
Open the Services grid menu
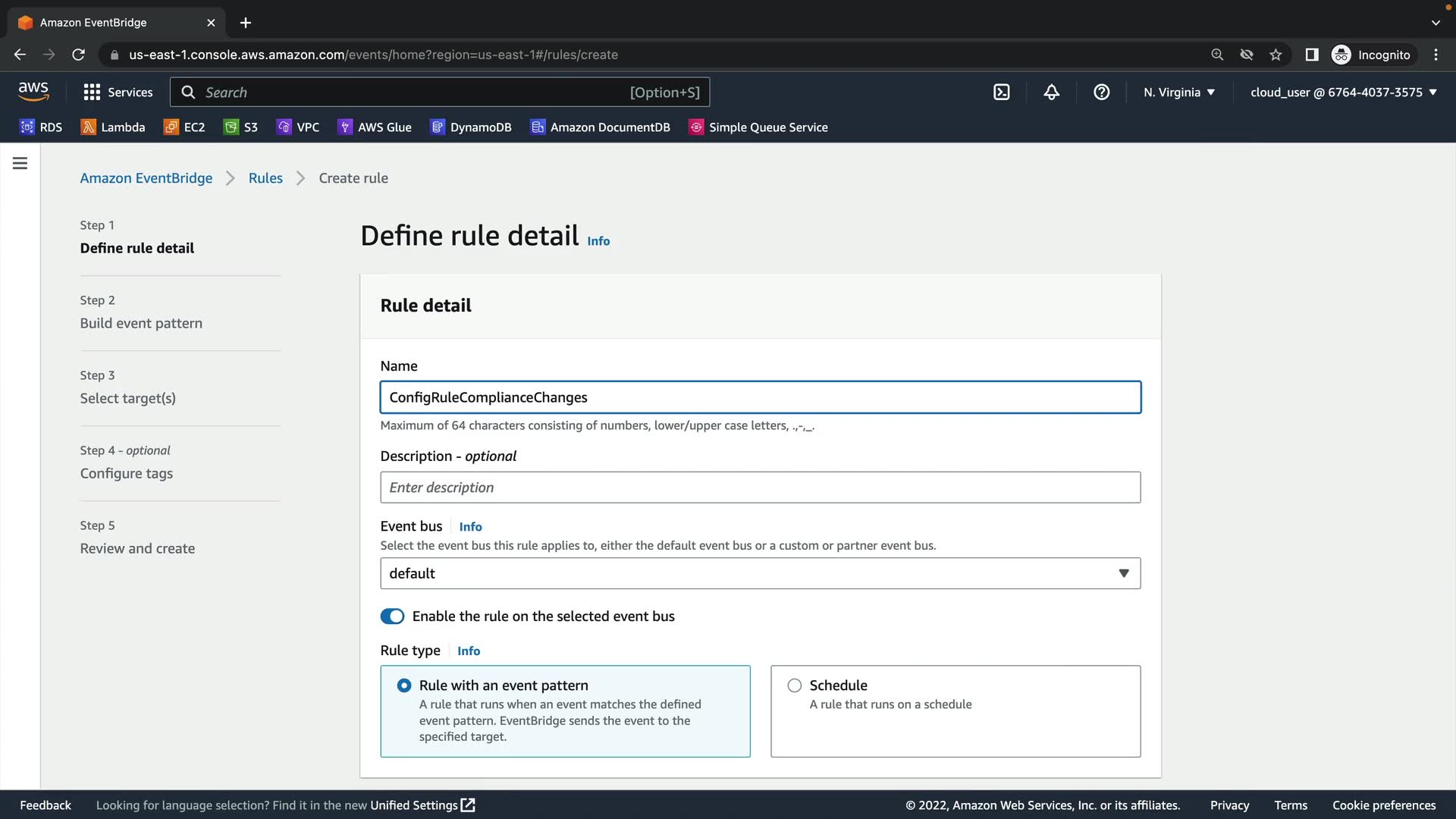(x=118, y=93)
